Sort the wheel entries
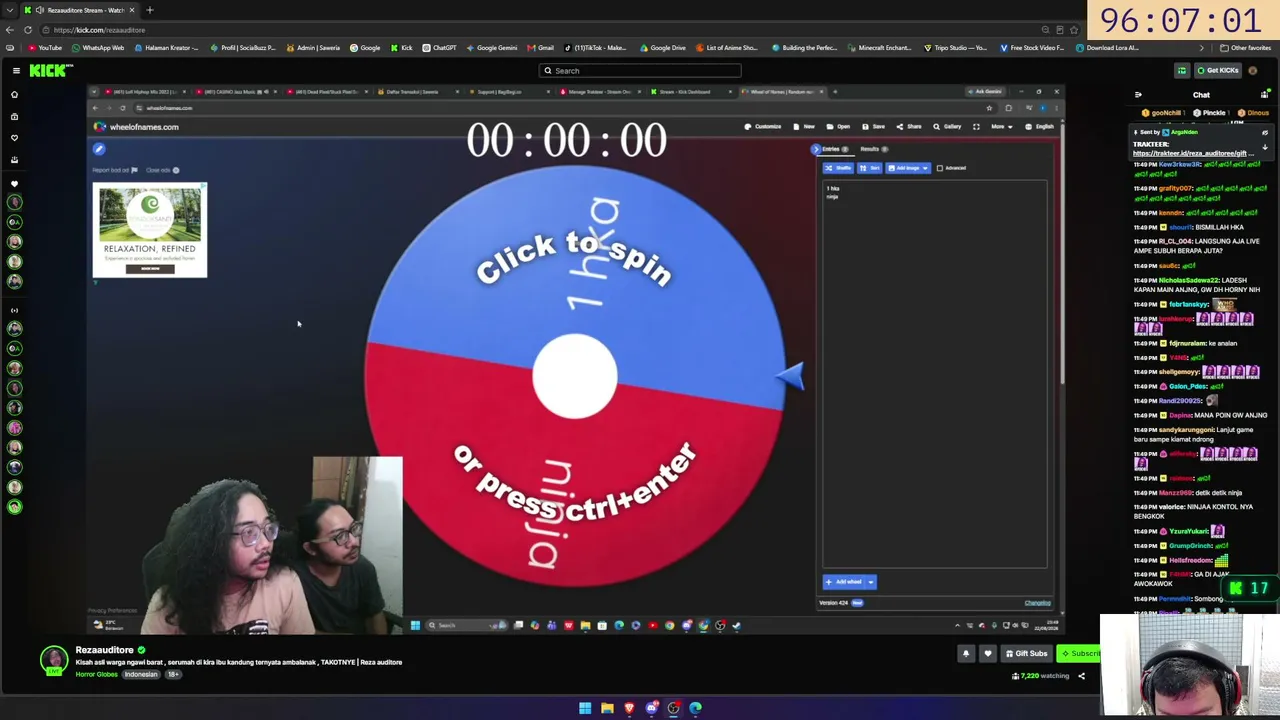 pos(870,168)
